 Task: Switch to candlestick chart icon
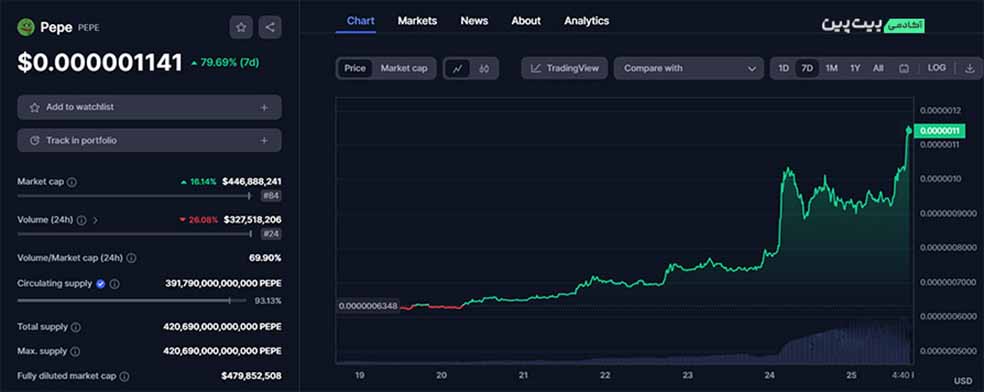coord(484,68)
